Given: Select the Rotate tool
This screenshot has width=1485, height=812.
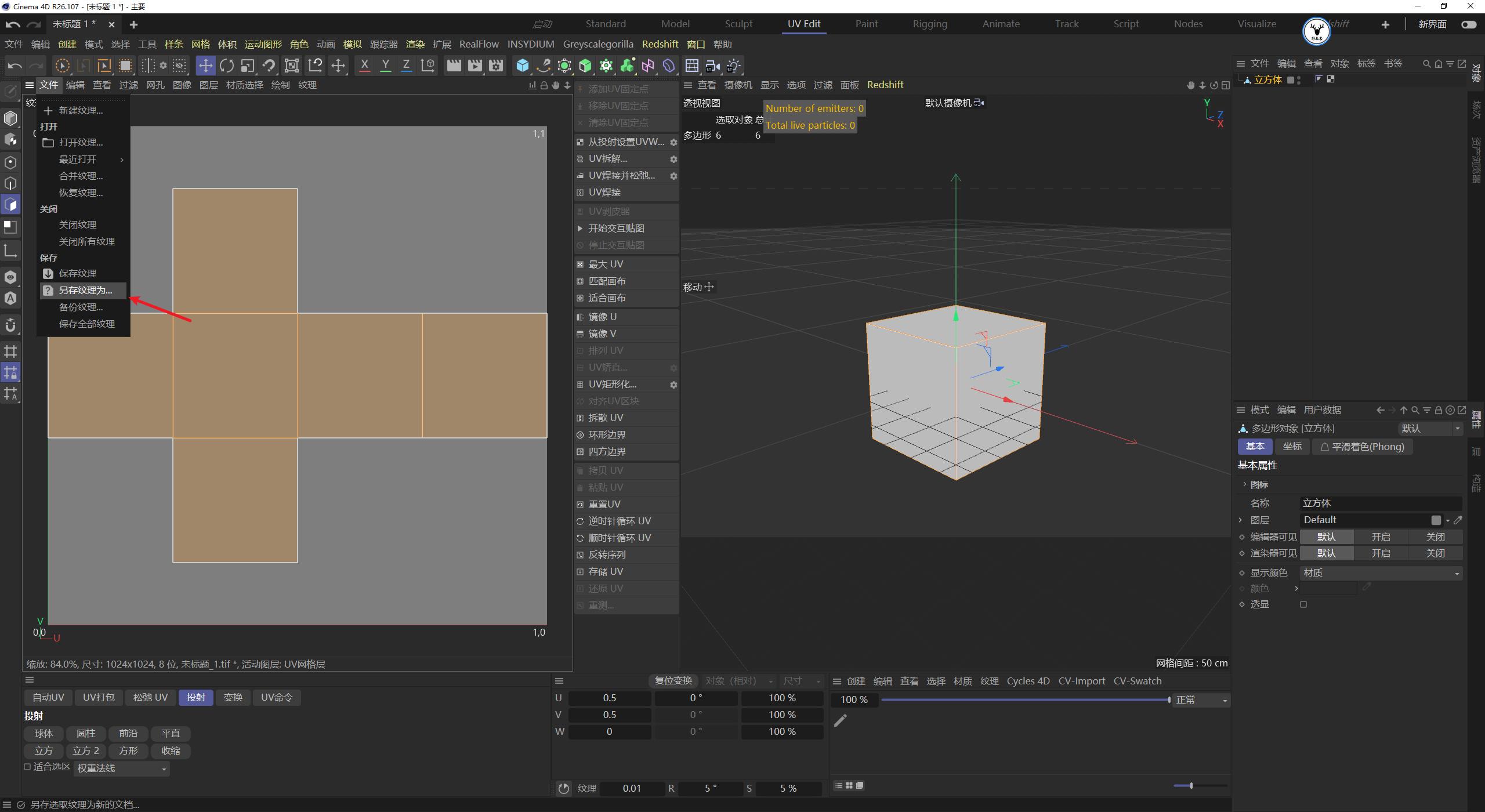Looking at the screenshot, I should [227, 66].
